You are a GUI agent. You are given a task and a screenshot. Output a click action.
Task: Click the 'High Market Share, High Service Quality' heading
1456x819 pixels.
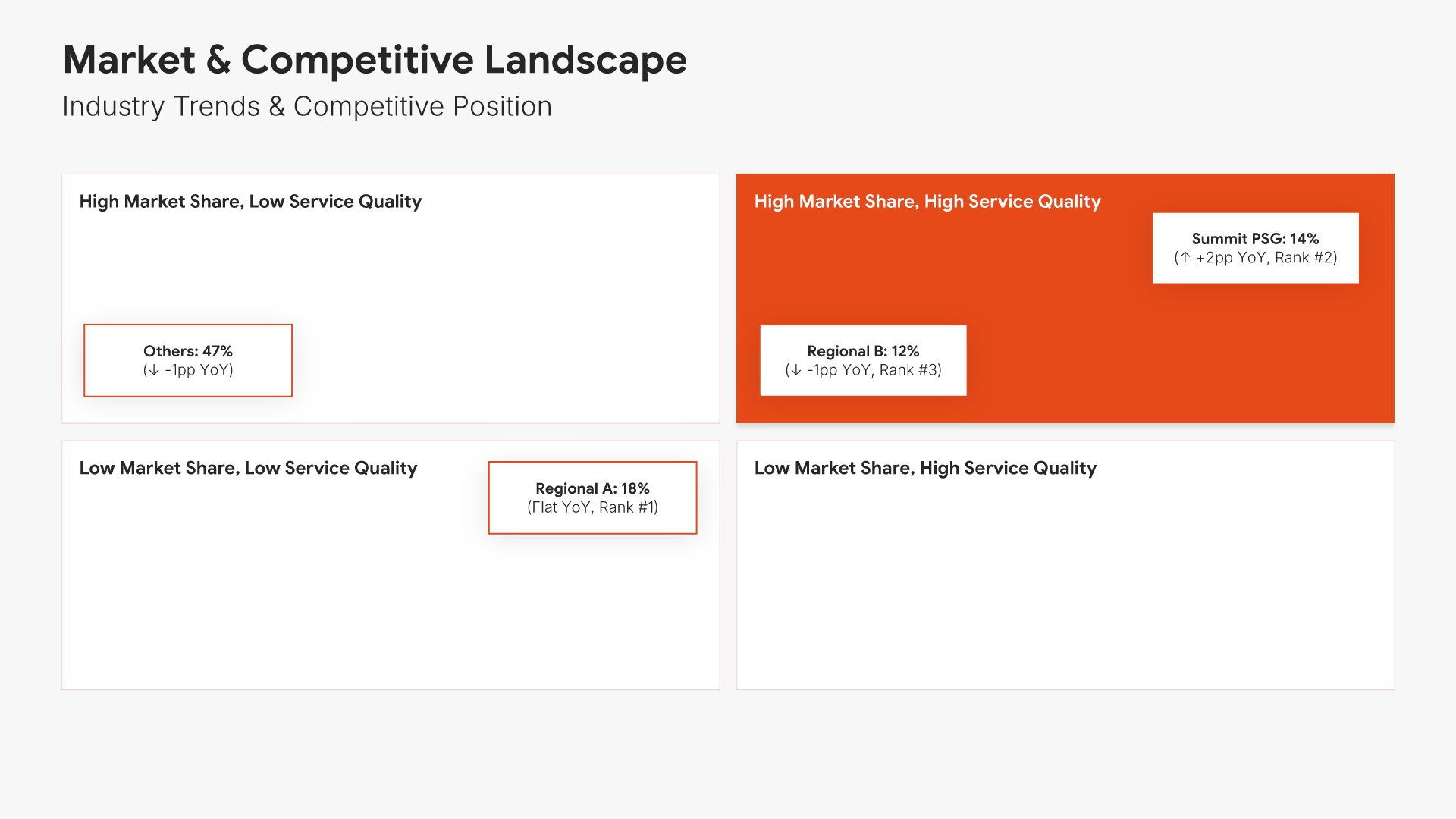pos(927,202)
